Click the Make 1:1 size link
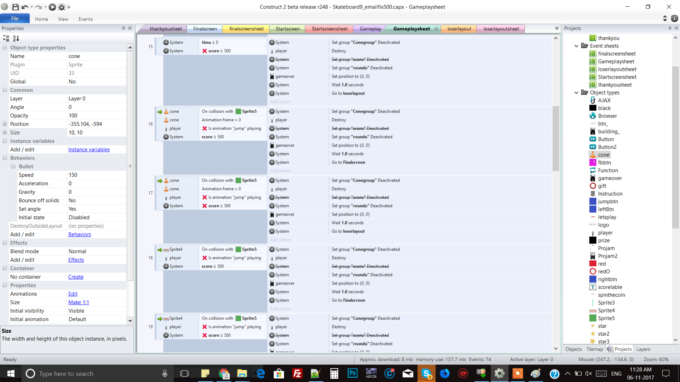 (x=78, y=302)
